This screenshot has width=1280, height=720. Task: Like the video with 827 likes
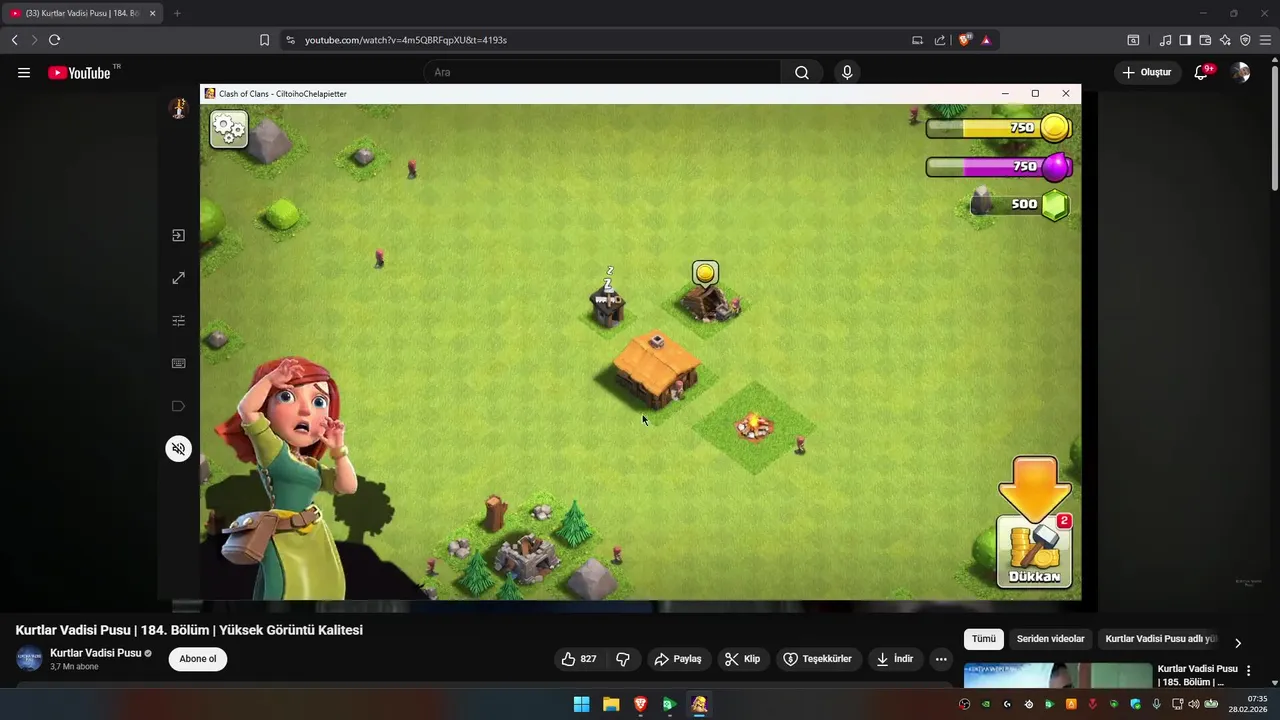click(x=579, y=659)
